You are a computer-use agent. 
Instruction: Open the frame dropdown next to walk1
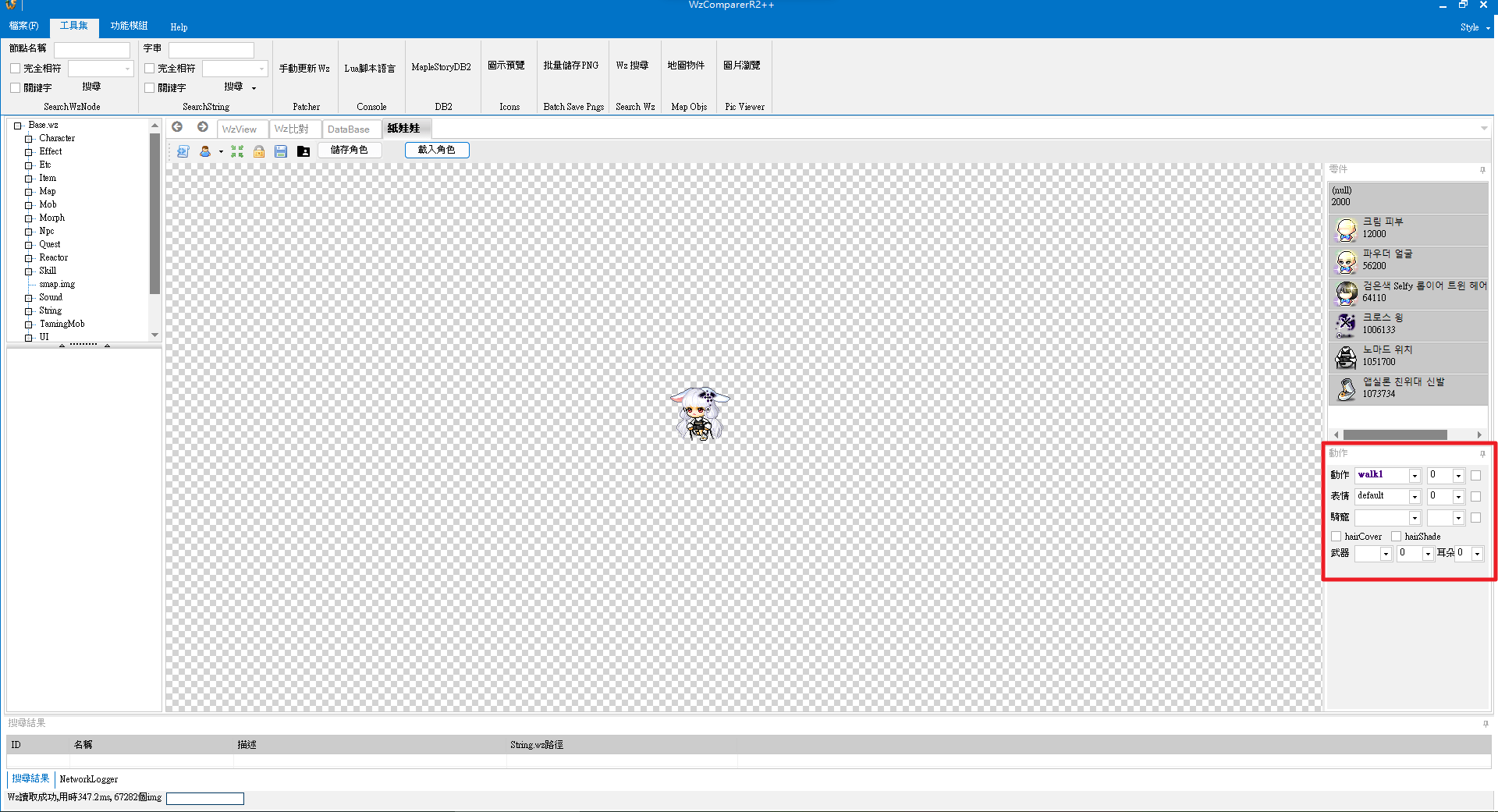point(1458,476)
